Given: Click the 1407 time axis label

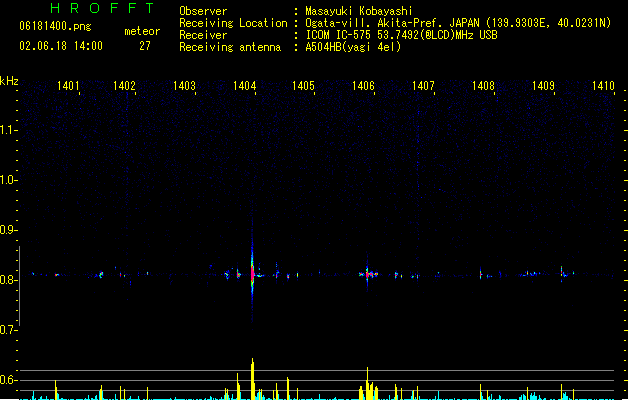Looking at the screenshot, I should tap(423, 85).
